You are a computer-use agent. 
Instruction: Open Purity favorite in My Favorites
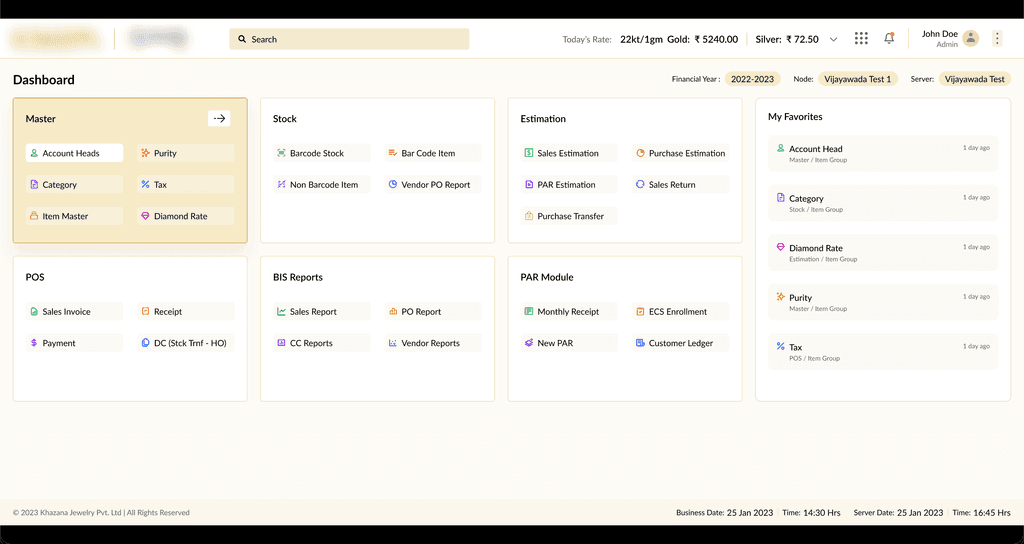coord(883,302)
